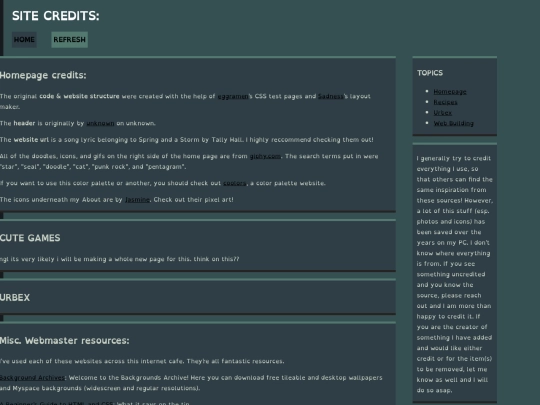540x405 pixels.
Task: Jump to Homepage in Topics list
Action: [450, 92]
